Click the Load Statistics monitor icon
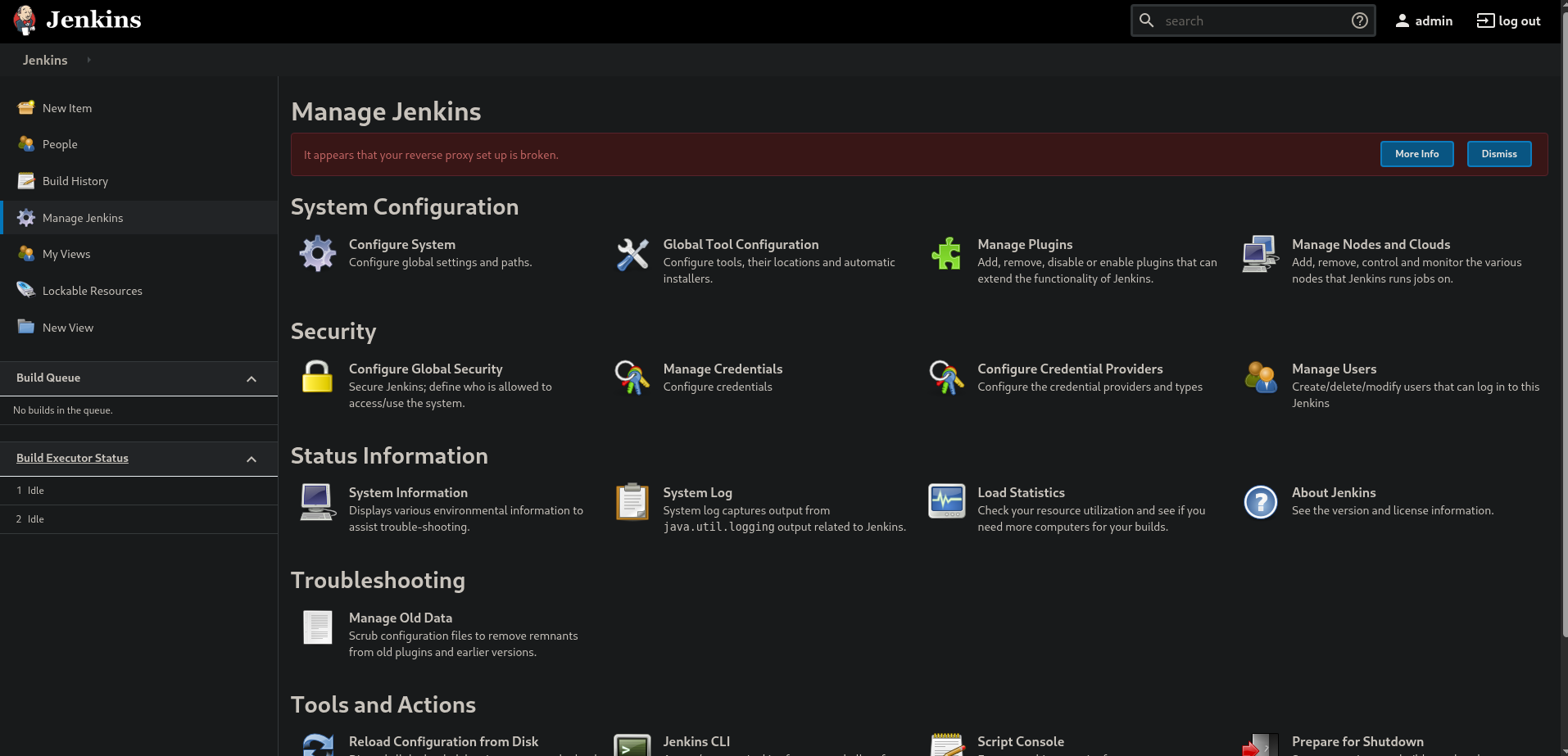 click(x=946, y=502)
